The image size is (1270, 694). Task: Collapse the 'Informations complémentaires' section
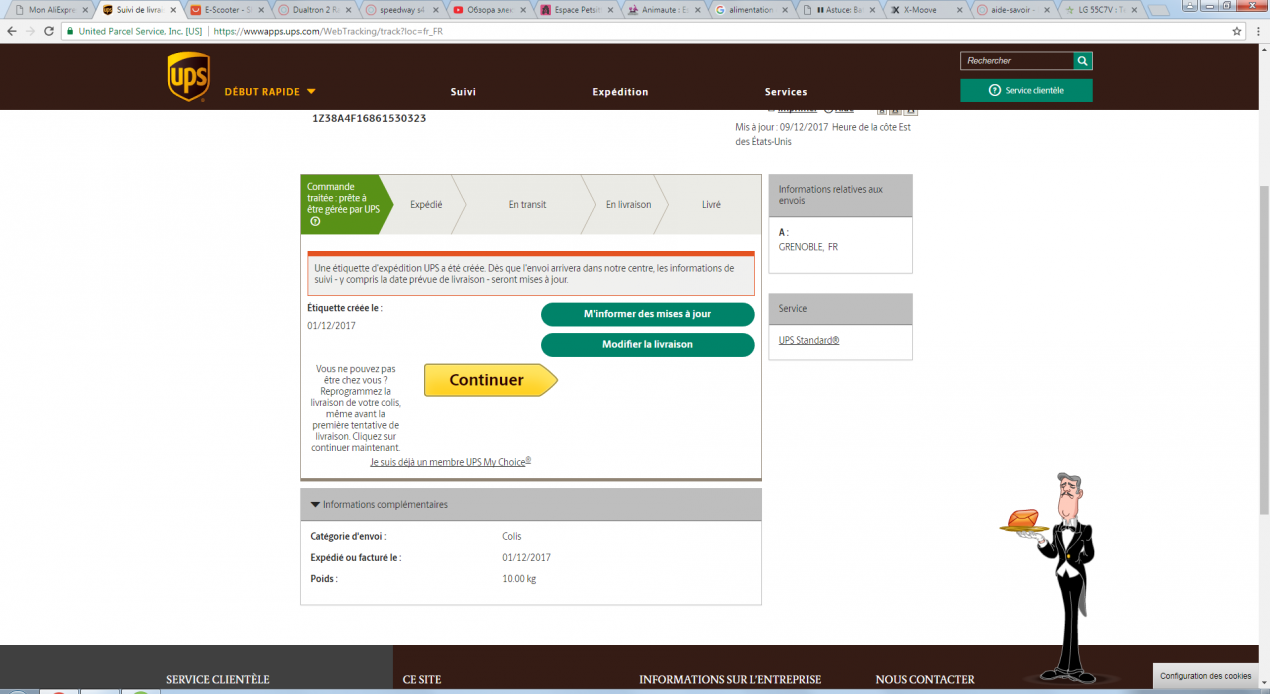(380, 505)
